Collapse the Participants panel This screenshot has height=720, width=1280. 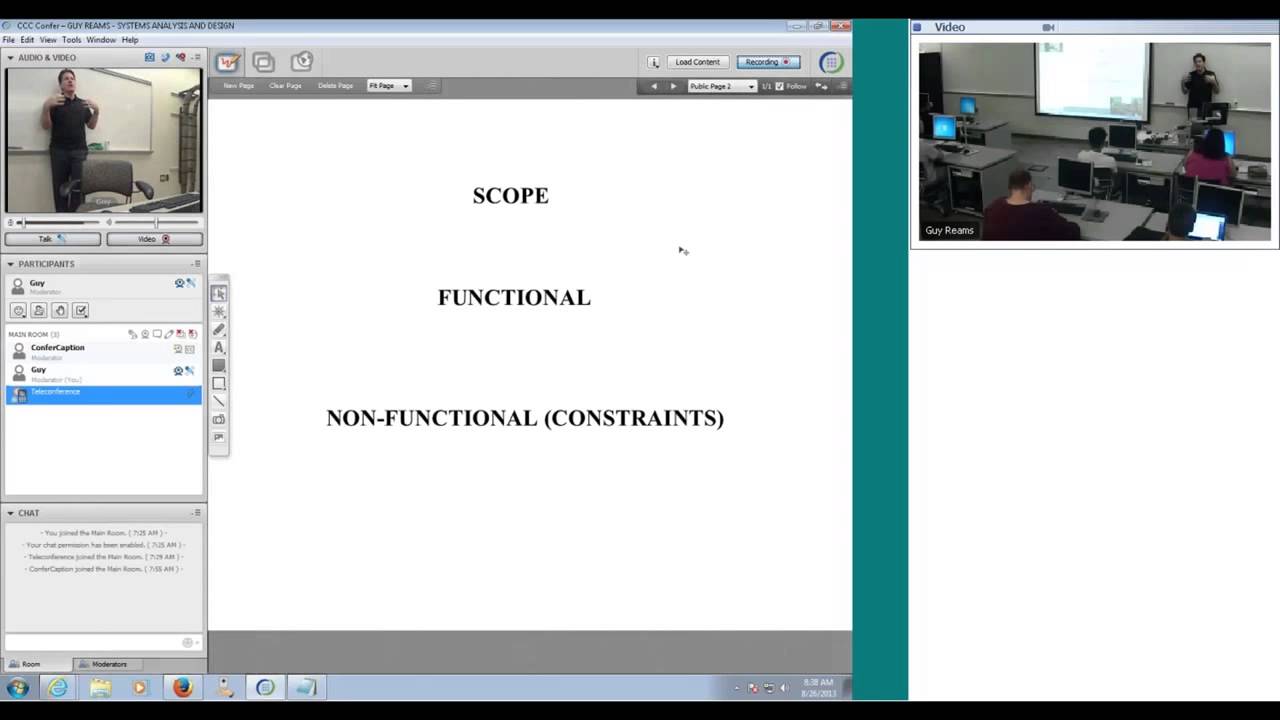10,264
